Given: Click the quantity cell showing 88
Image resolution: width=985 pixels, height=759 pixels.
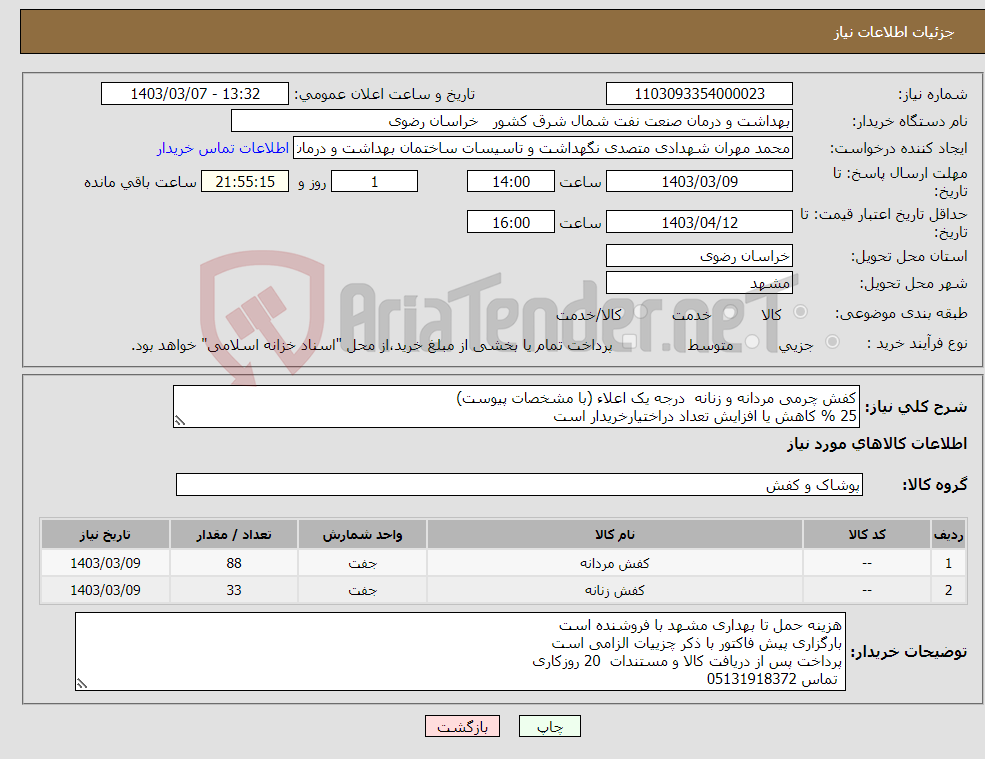Looking at the screenshot, I should (x=234, y=563).
